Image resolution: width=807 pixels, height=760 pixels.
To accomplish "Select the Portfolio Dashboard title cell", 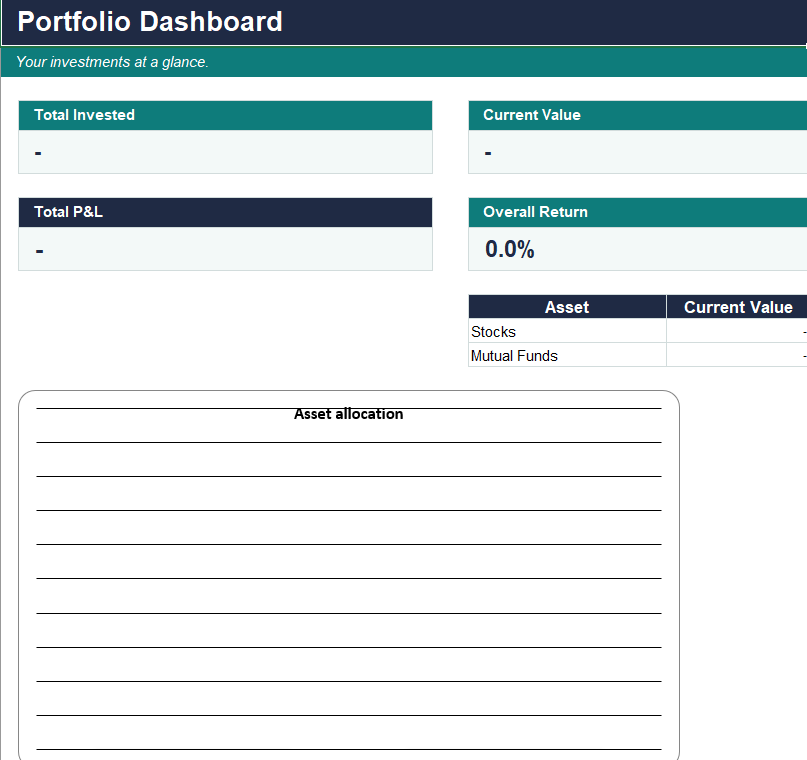I will [404, 22].
